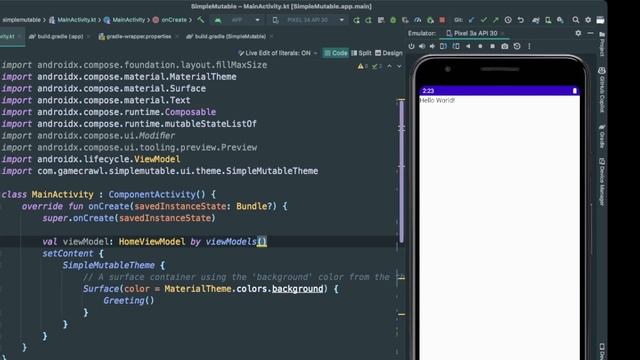Open emulator extended controls three-dots

tap(529, 46)
